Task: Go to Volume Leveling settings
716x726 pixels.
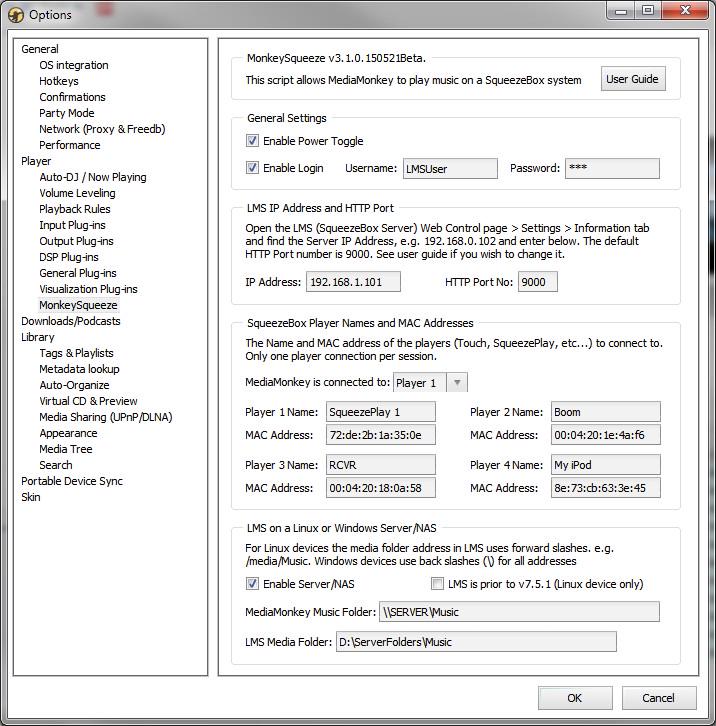Action: pos(77,193)
